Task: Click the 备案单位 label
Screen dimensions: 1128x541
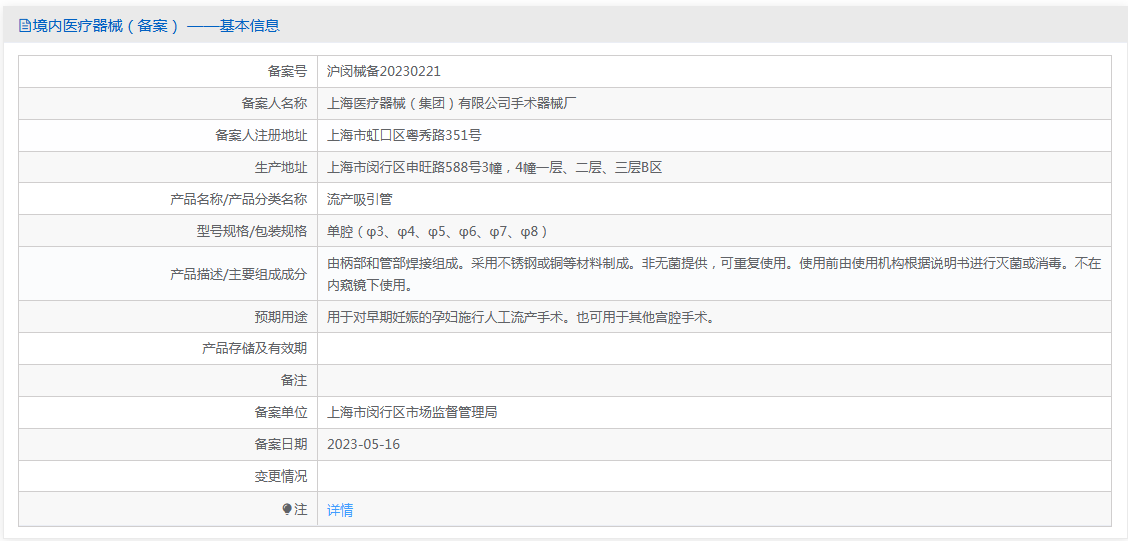Action: coord(281,412)
